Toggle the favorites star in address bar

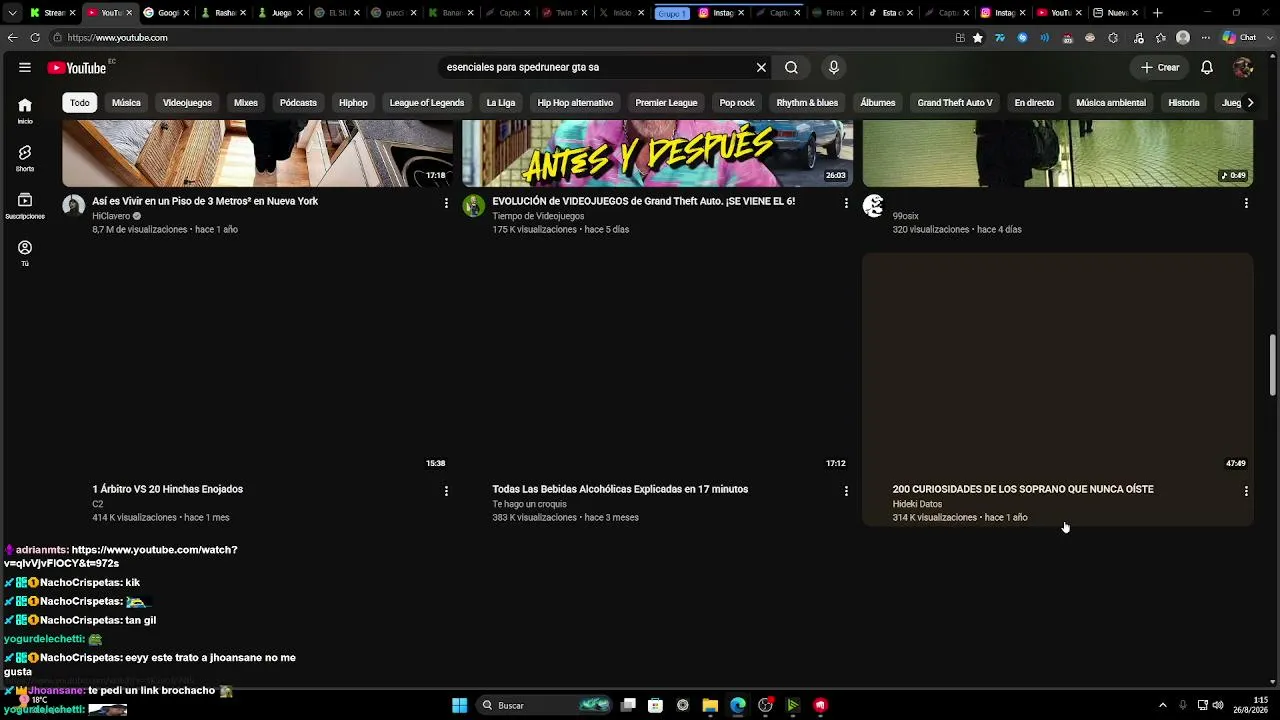coord(978,37)
